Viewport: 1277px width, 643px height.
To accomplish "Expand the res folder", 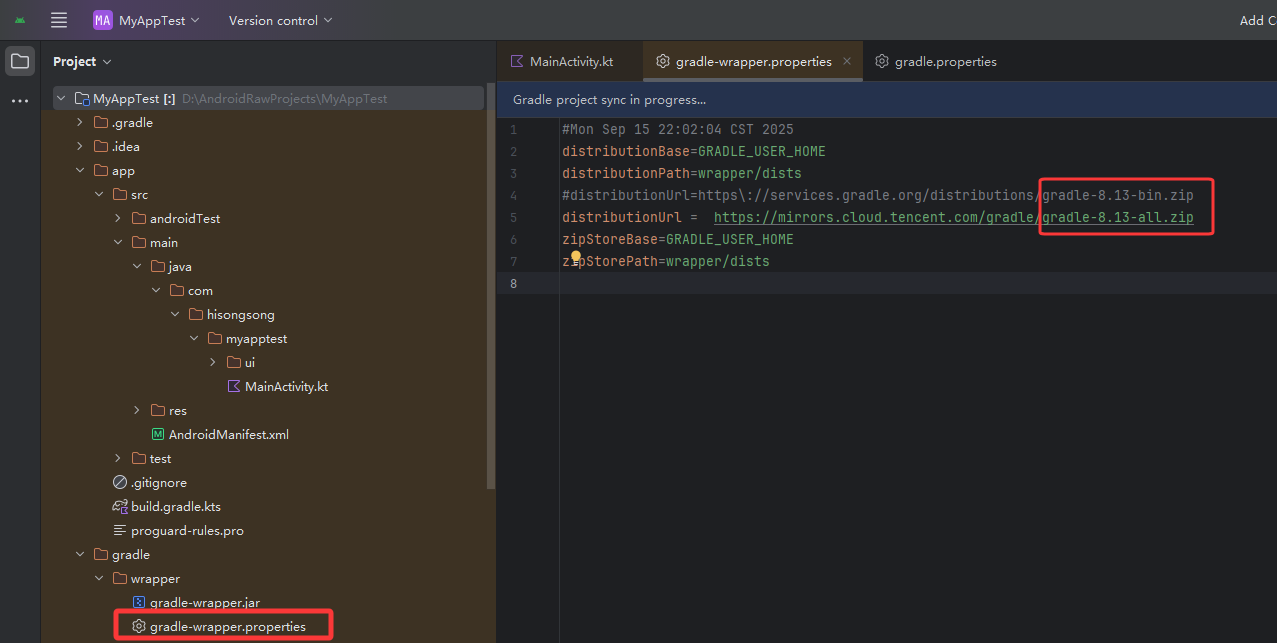I will [138, 411].
